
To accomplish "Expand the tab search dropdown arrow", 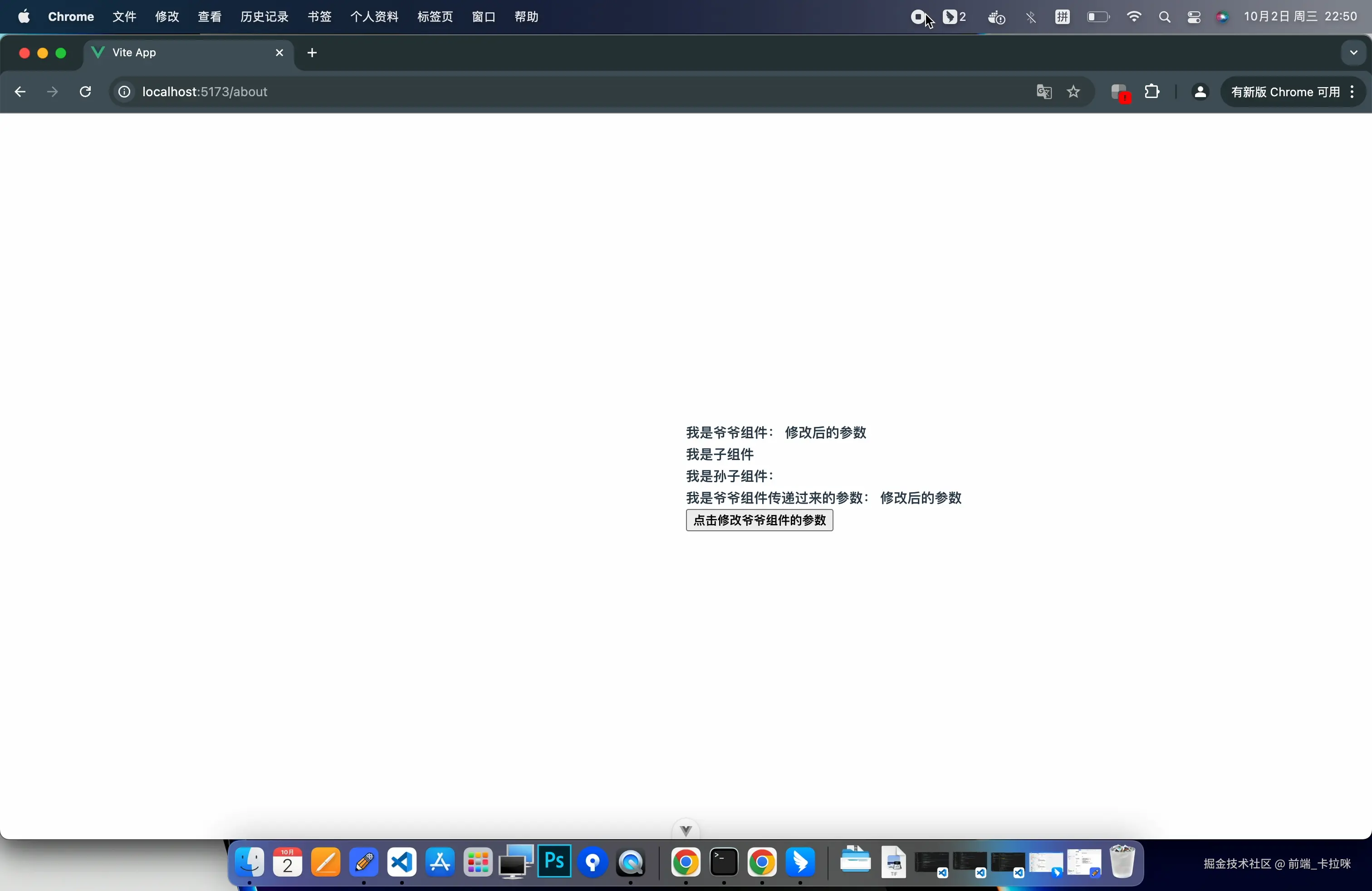I will click(x=1353, y=53).
